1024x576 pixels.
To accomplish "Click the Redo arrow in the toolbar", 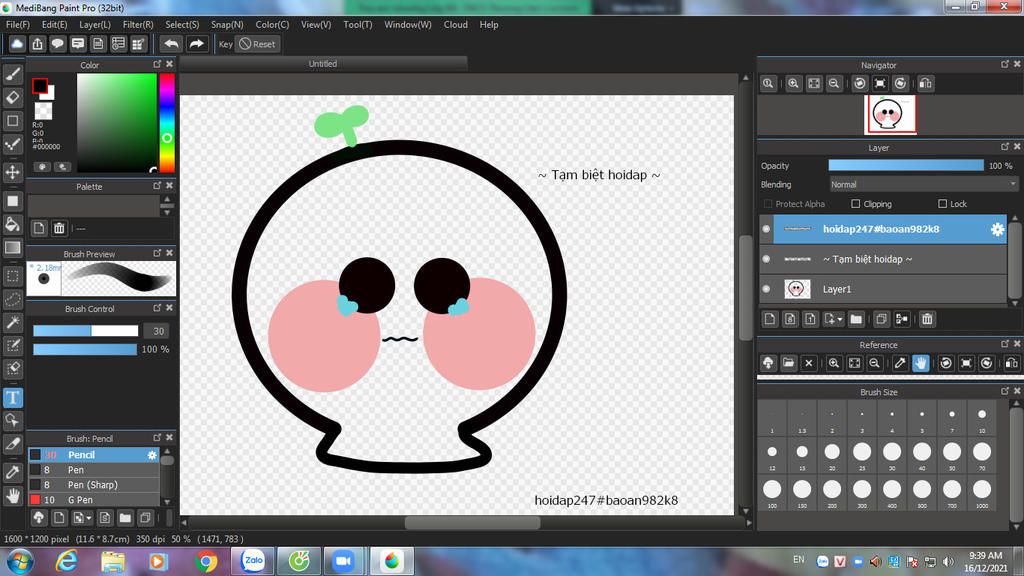I will [196, 44].
